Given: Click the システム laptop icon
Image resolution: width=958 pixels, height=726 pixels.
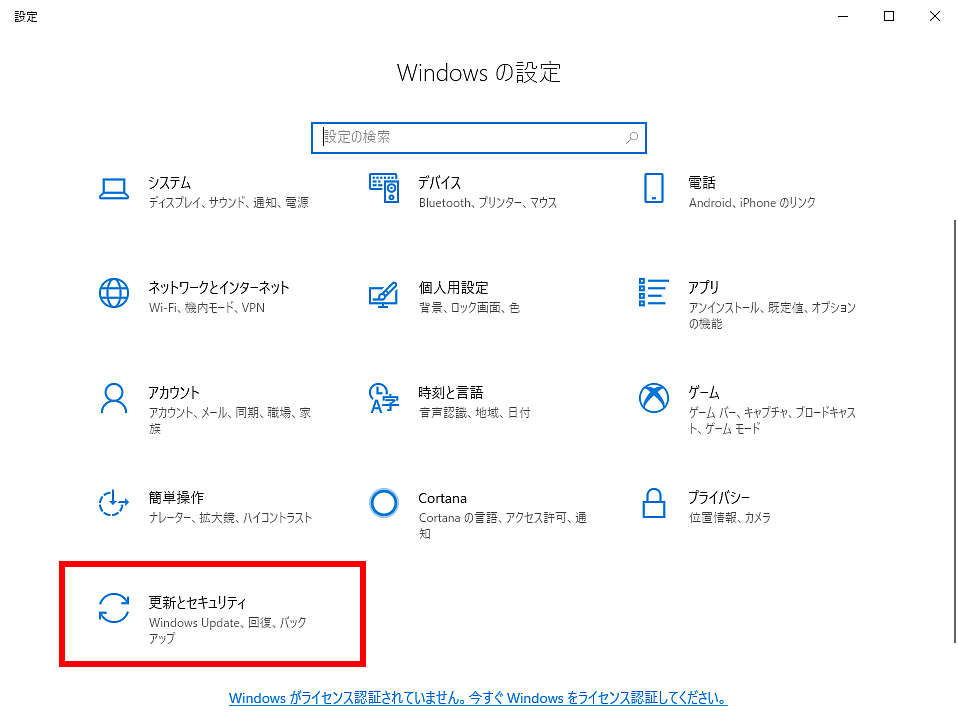Looking at the screenshot, I should [x=114, y=188].
